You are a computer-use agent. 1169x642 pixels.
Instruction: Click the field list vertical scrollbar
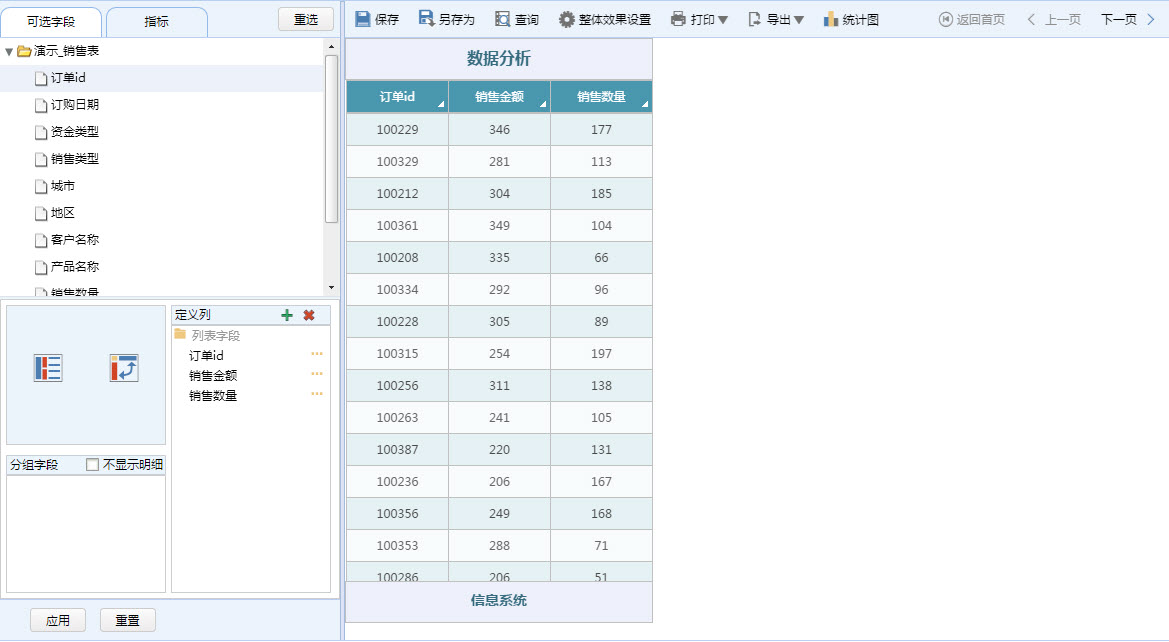pyautogui.click(x=331, y=140)
